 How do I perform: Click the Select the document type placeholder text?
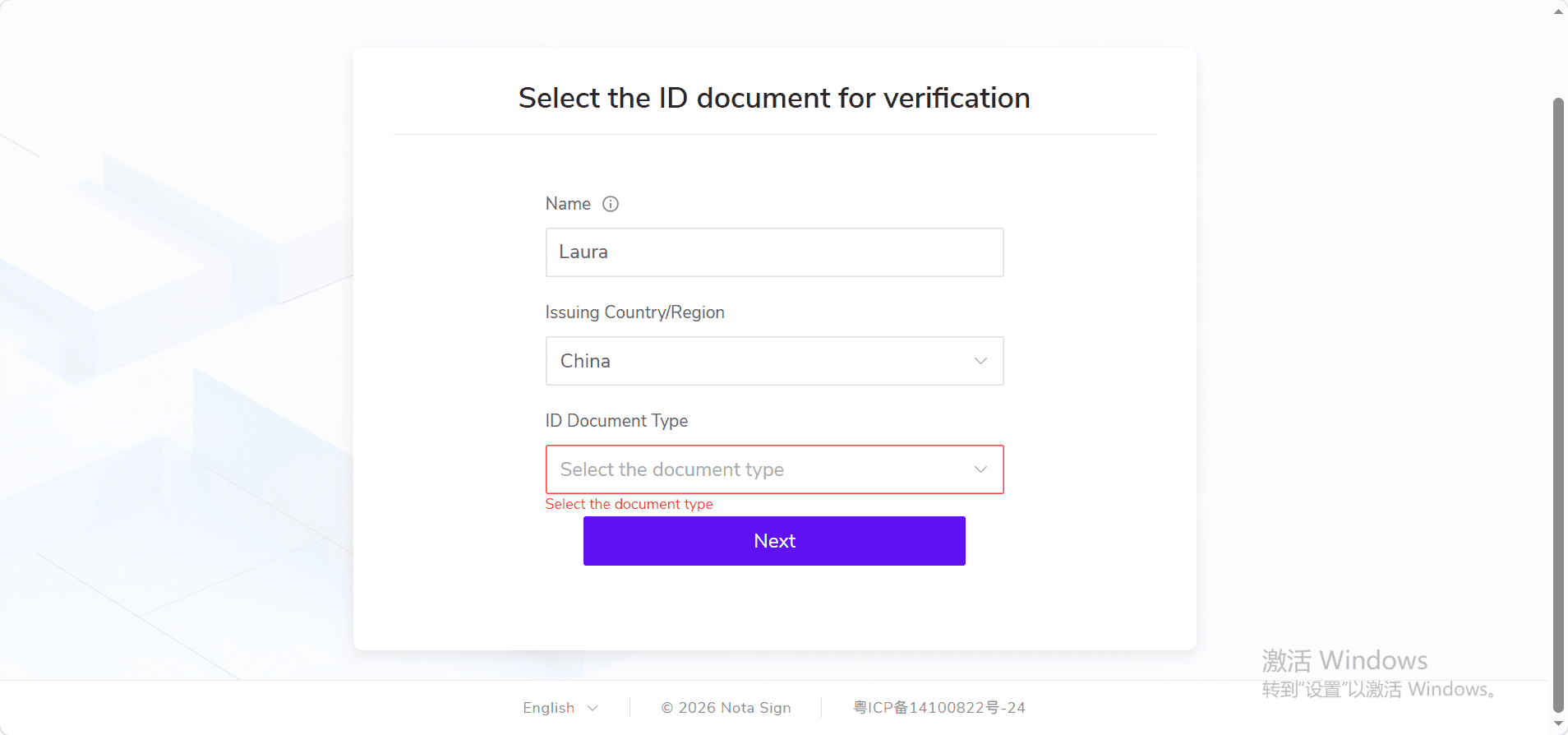672,469
